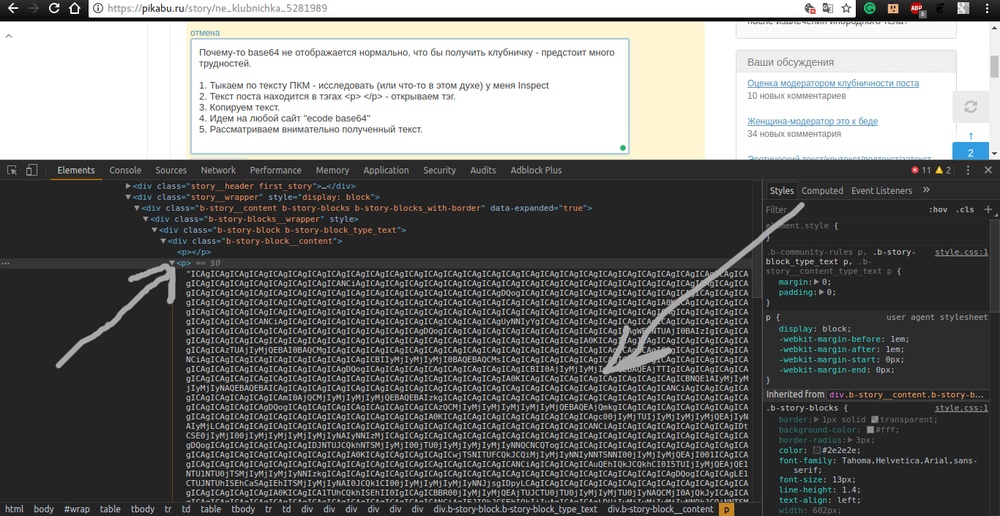Open the Memory tab
Screen dimensions: 1000x516
pos(332,170)
